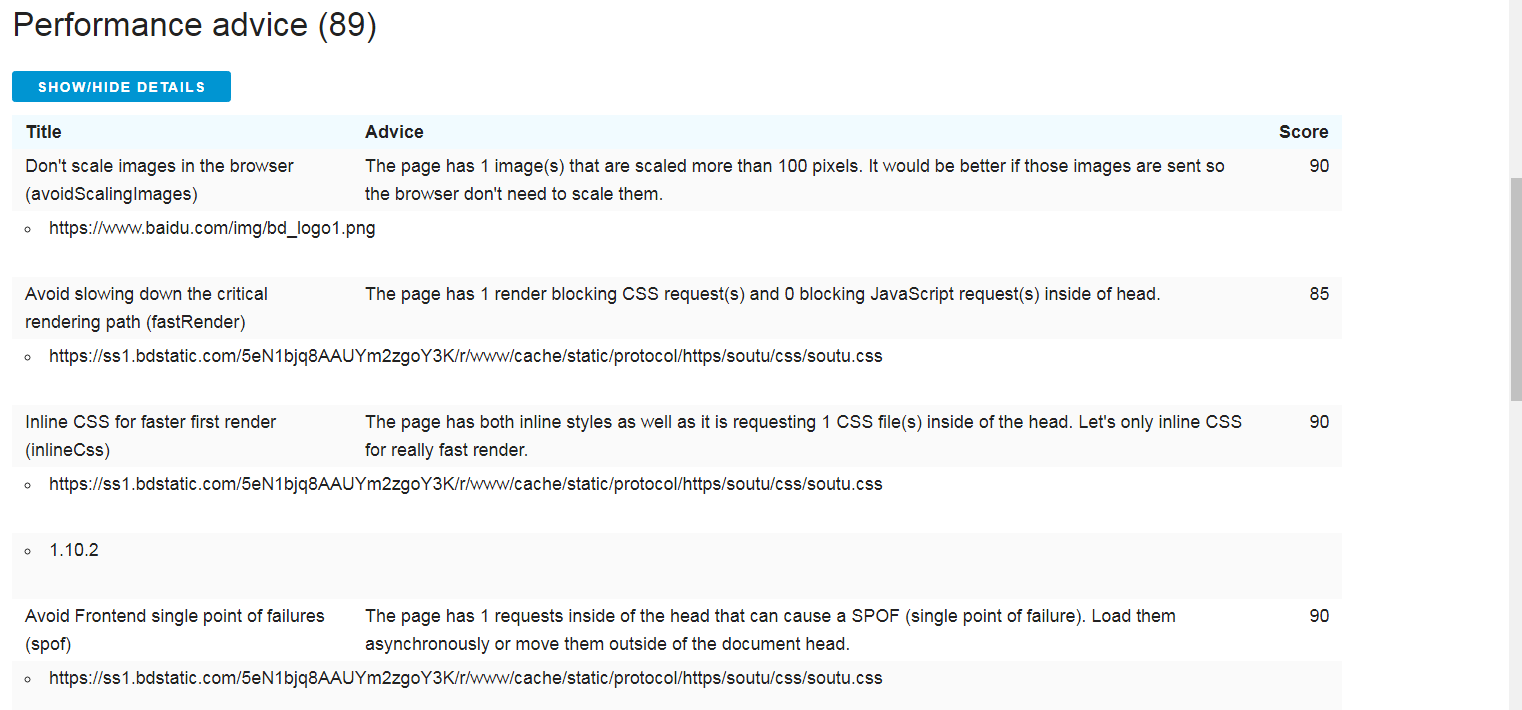Click the scaled images advice text
Screen dimensions: 1522x710
(x=795, y=180)
